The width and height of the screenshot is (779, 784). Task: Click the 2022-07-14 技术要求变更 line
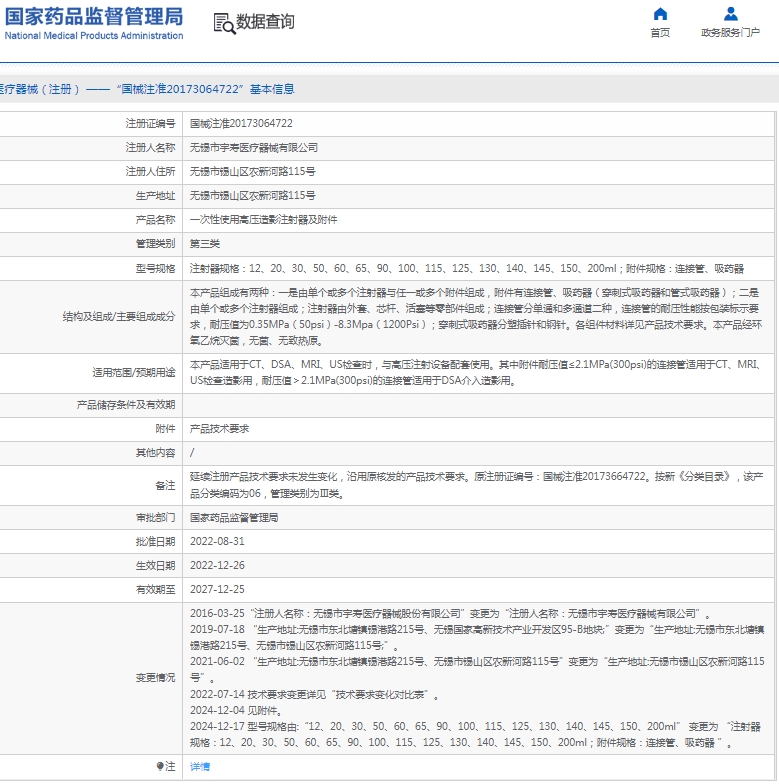[314, 694]
